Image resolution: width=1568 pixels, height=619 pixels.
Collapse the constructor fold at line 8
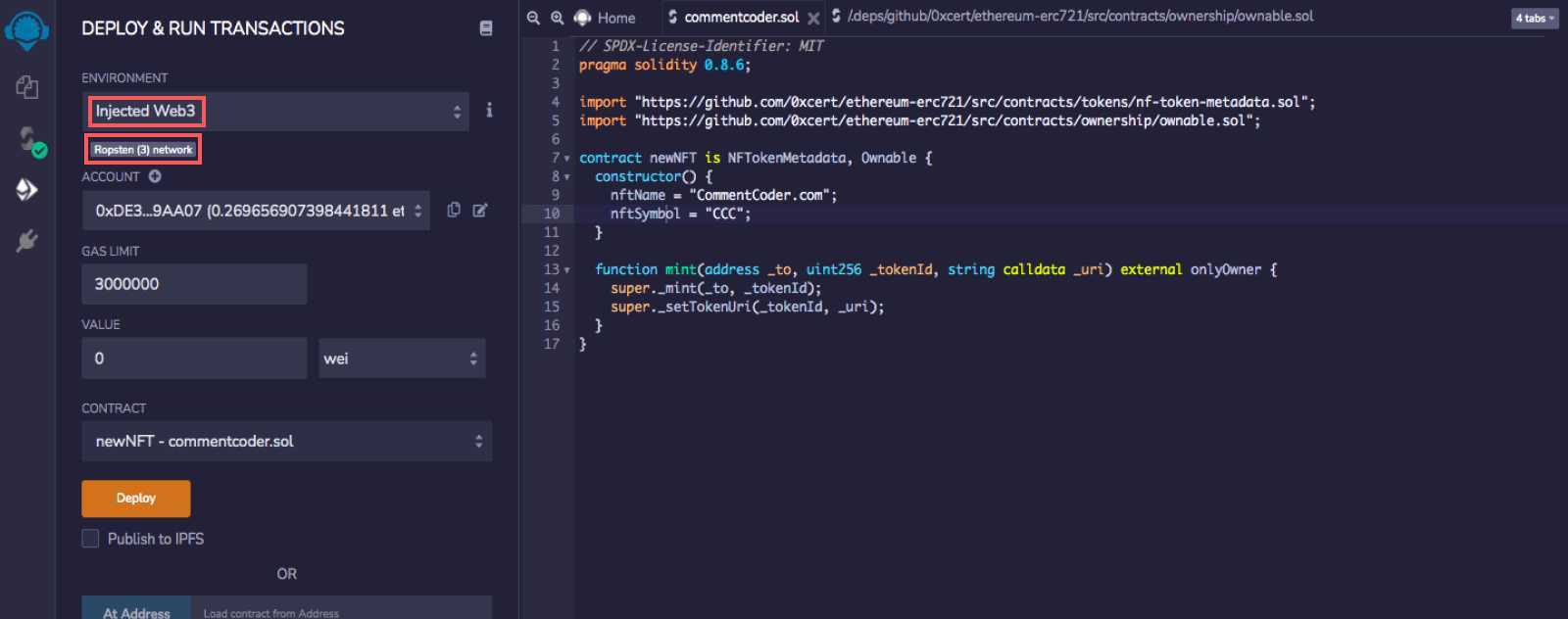point(566,177)
